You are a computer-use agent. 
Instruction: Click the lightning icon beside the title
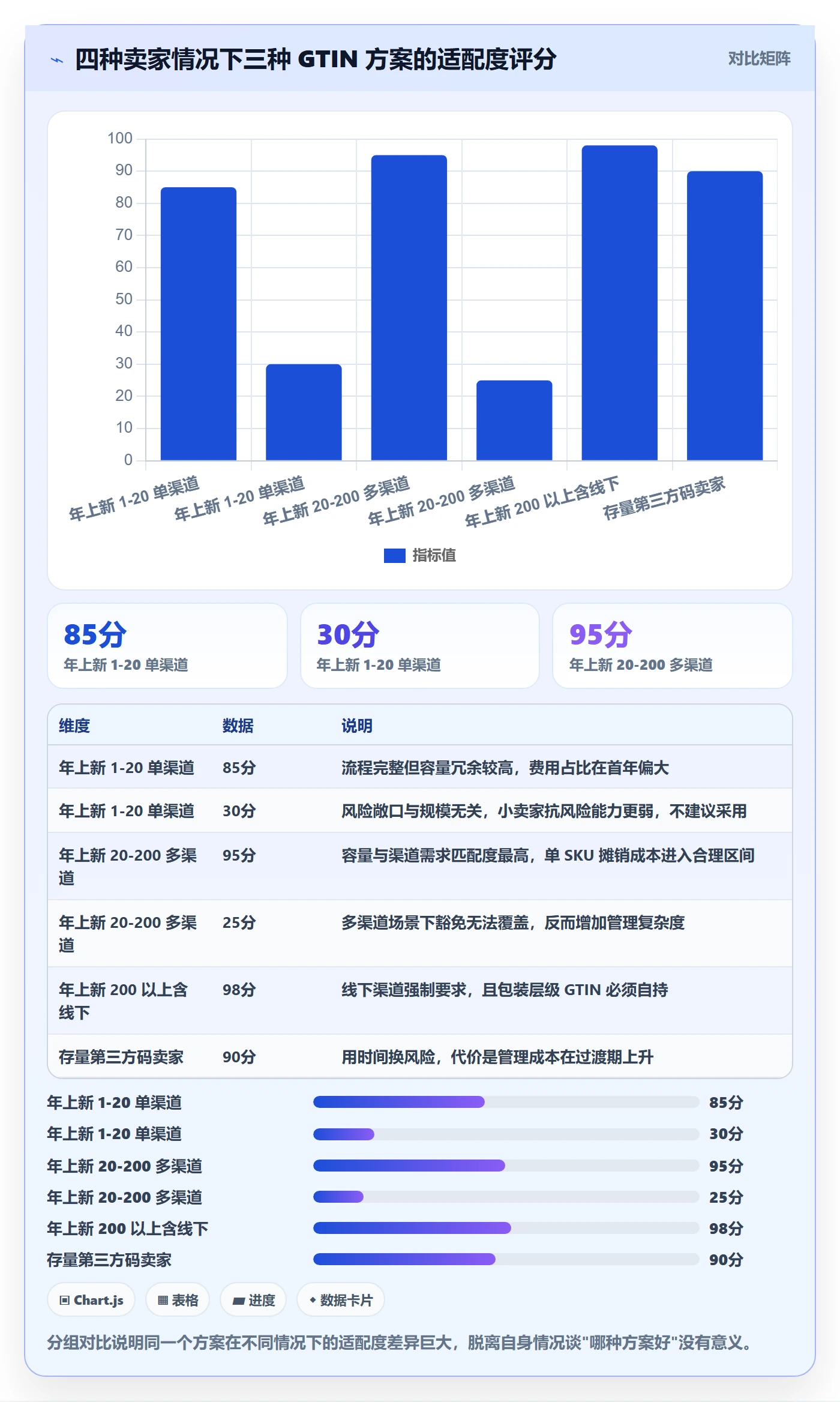click(x=57, y=60)
